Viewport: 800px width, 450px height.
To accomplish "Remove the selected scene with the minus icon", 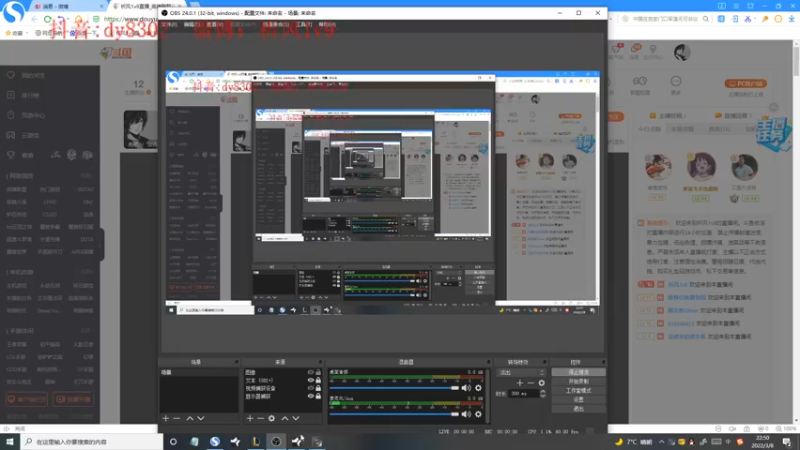I will (177, 418).
